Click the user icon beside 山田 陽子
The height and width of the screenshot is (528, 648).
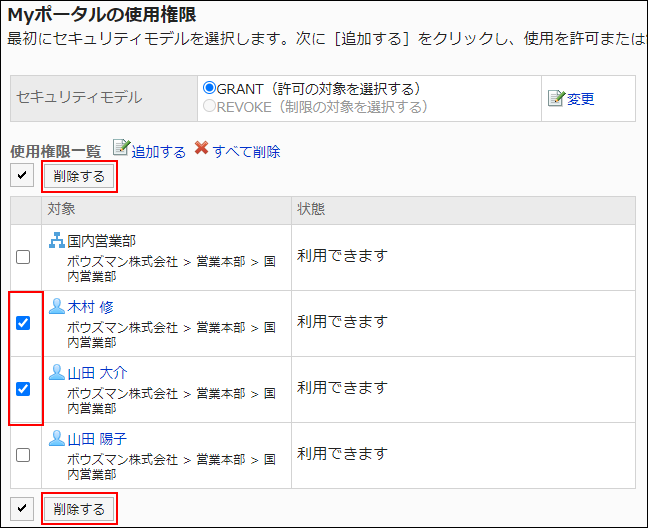[57, 438]
